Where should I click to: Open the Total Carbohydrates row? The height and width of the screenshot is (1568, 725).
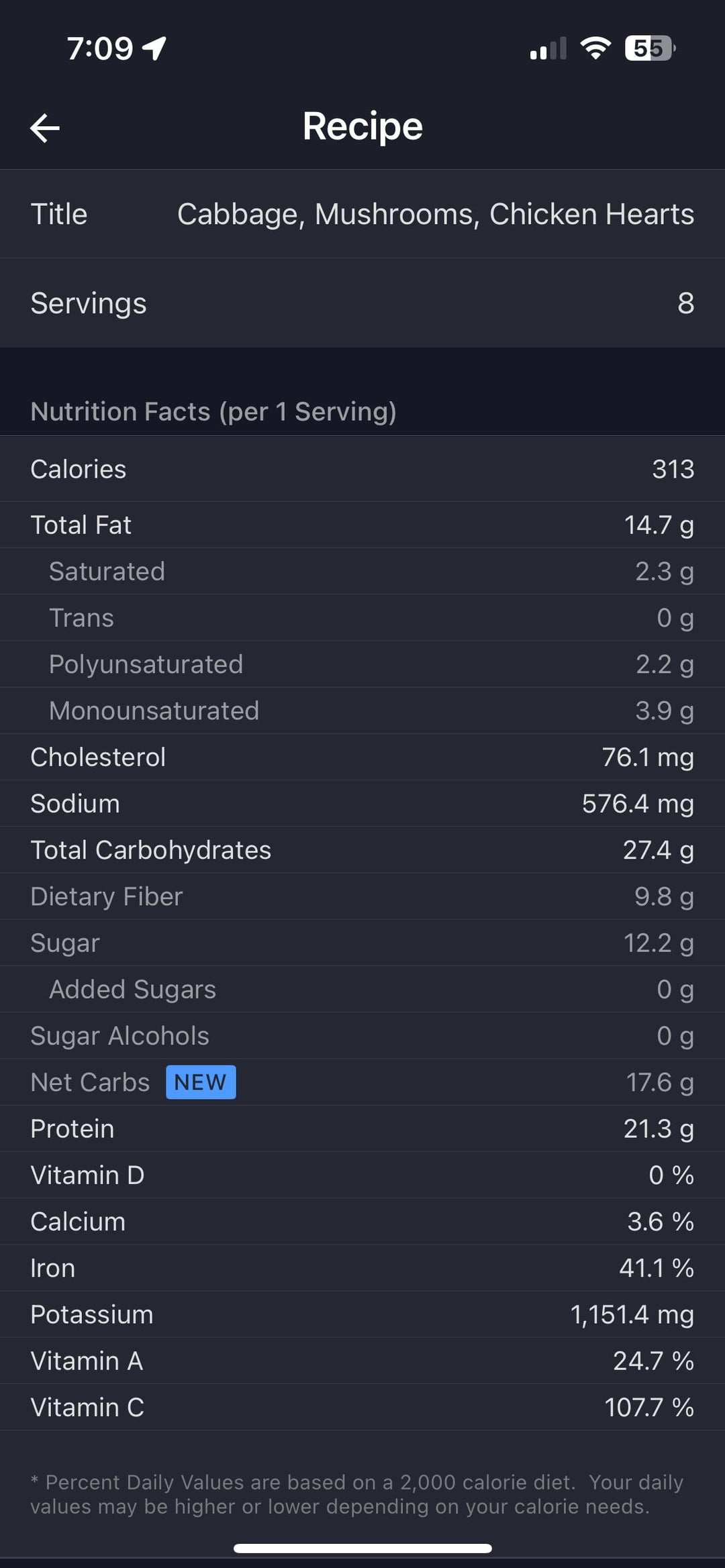362,850
